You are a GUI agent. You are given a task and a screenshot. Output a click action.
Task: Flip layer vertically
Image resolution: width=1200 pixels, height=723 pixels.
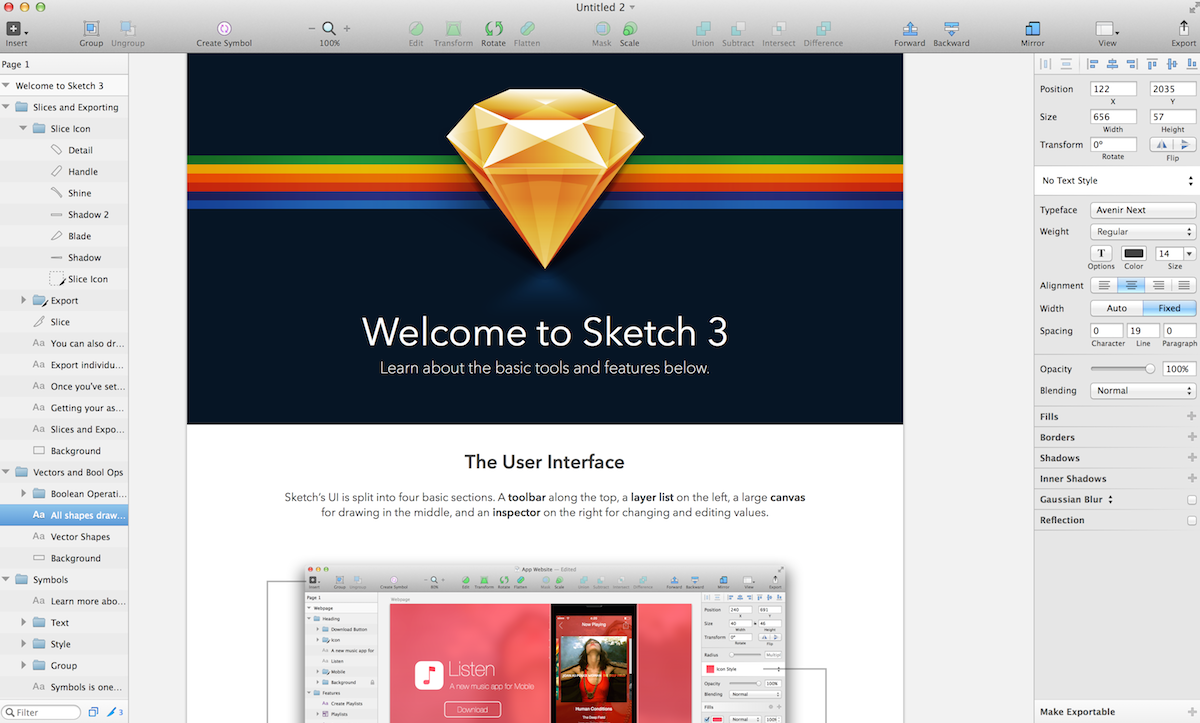(1184, 145)
